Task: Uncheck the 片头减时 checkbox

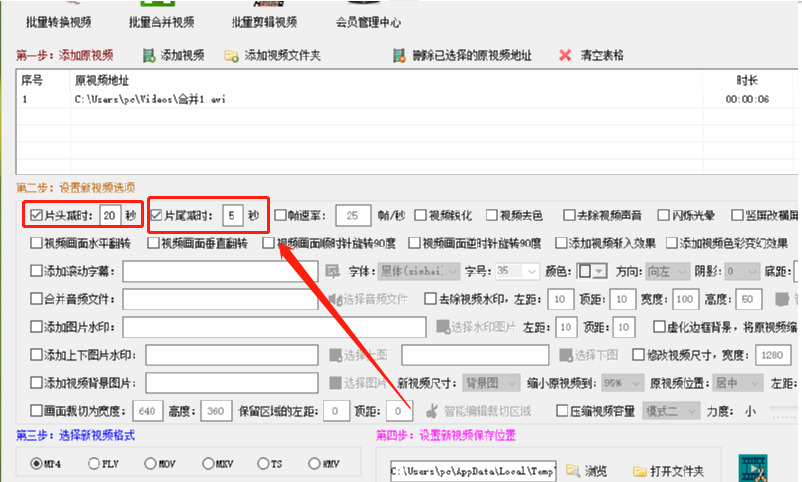Action: pos(36,215)
